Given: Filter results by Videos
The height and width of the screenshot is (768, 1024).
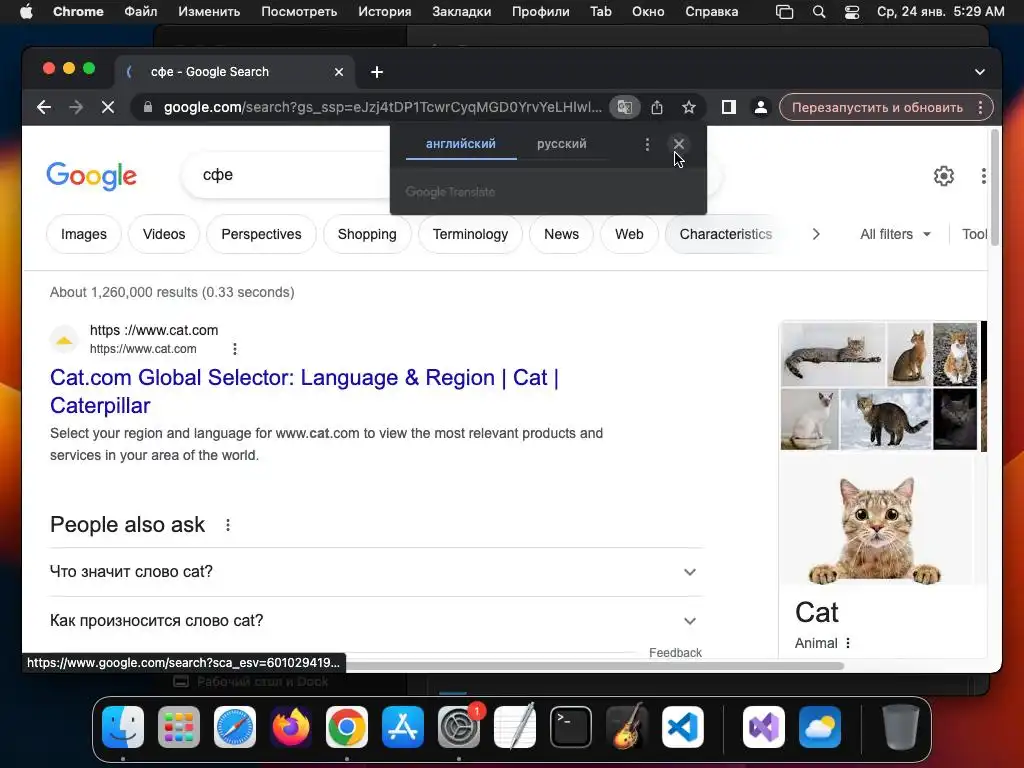Looking at the screenshot, I should (164, 234).
